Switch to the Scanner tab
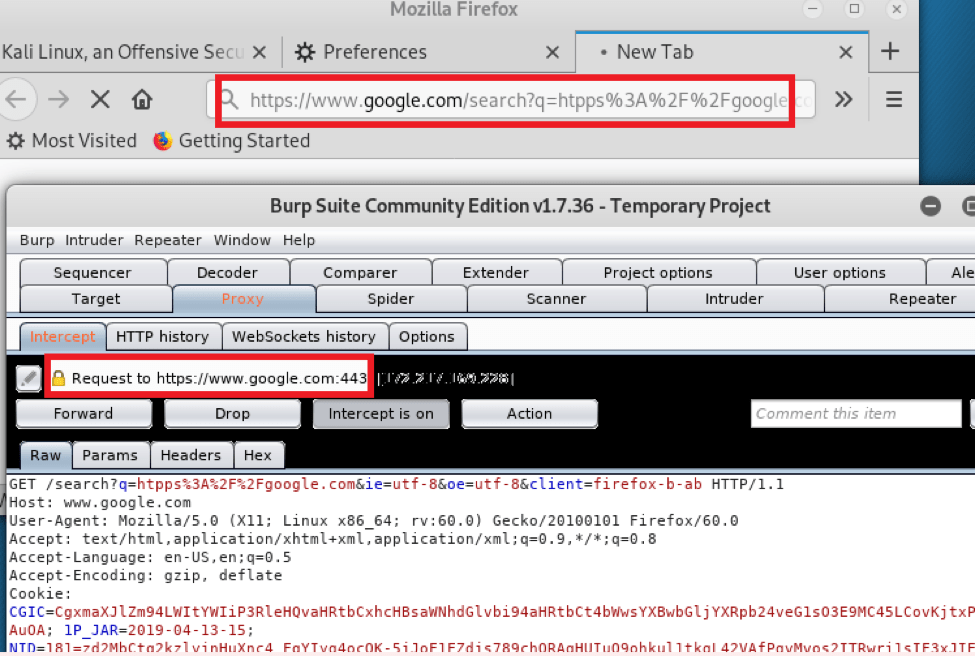The width and height of the screenshot is (975, 656). click(557, 299)
